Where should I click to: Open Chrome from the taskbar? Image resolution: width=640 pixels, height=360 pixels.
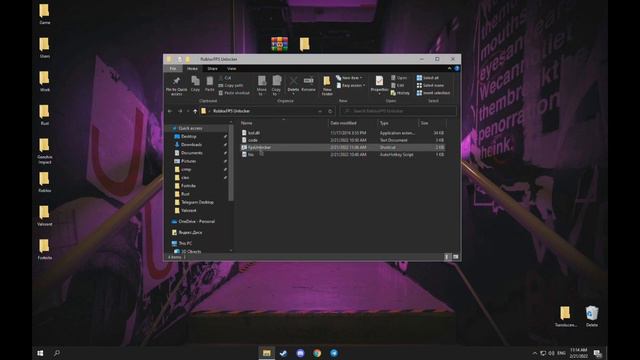tap(317, 353)
